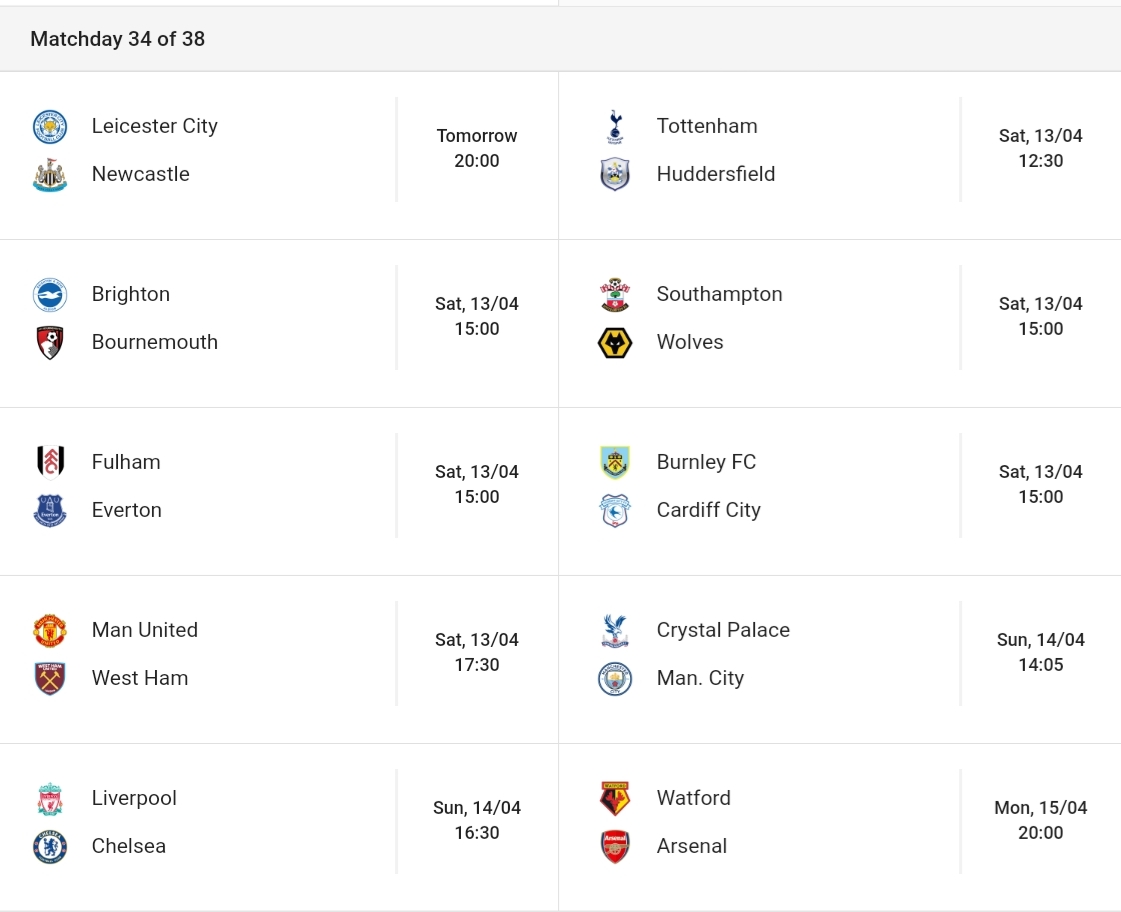Select the Mon, 15/04 20:00 match time
This screenshot has height=912, width=1121.
[x=1040, y=820]
